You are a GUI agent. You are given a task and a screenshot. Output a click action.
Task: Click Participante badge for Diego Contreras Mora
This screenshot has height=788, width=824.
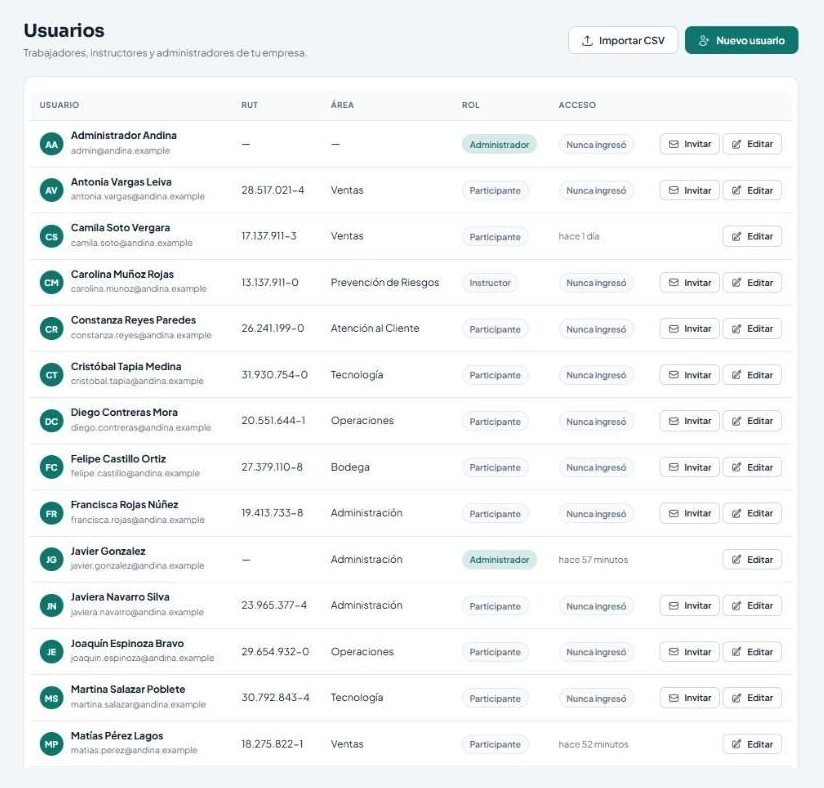[495, 422]
